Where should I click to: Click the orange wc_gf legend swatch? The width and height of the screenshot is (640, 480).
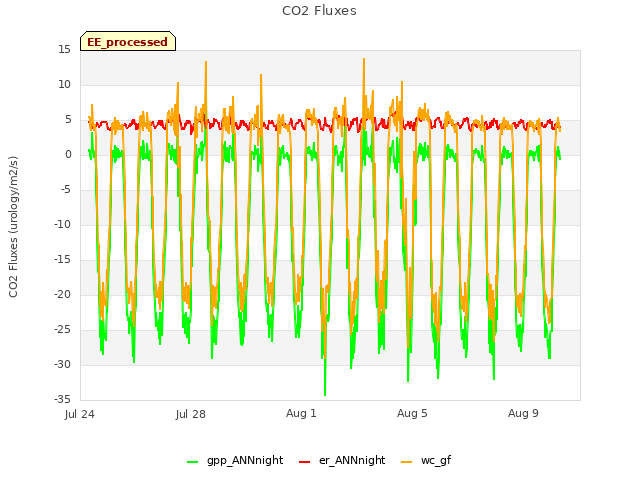pyautogui.click(x=407, y=462)
